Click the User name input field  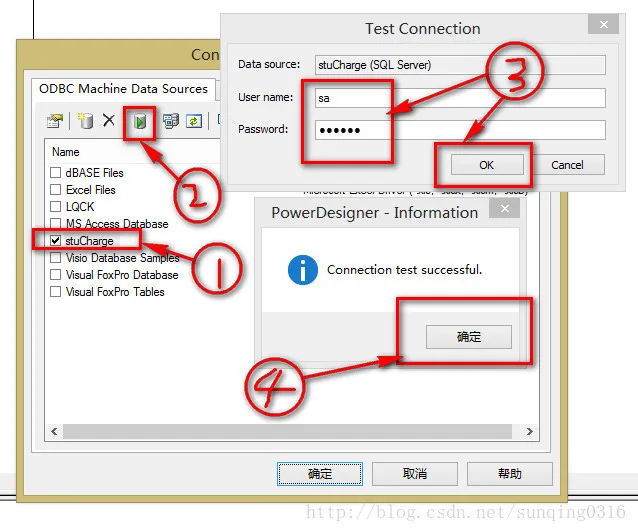(x=460, y=98)
